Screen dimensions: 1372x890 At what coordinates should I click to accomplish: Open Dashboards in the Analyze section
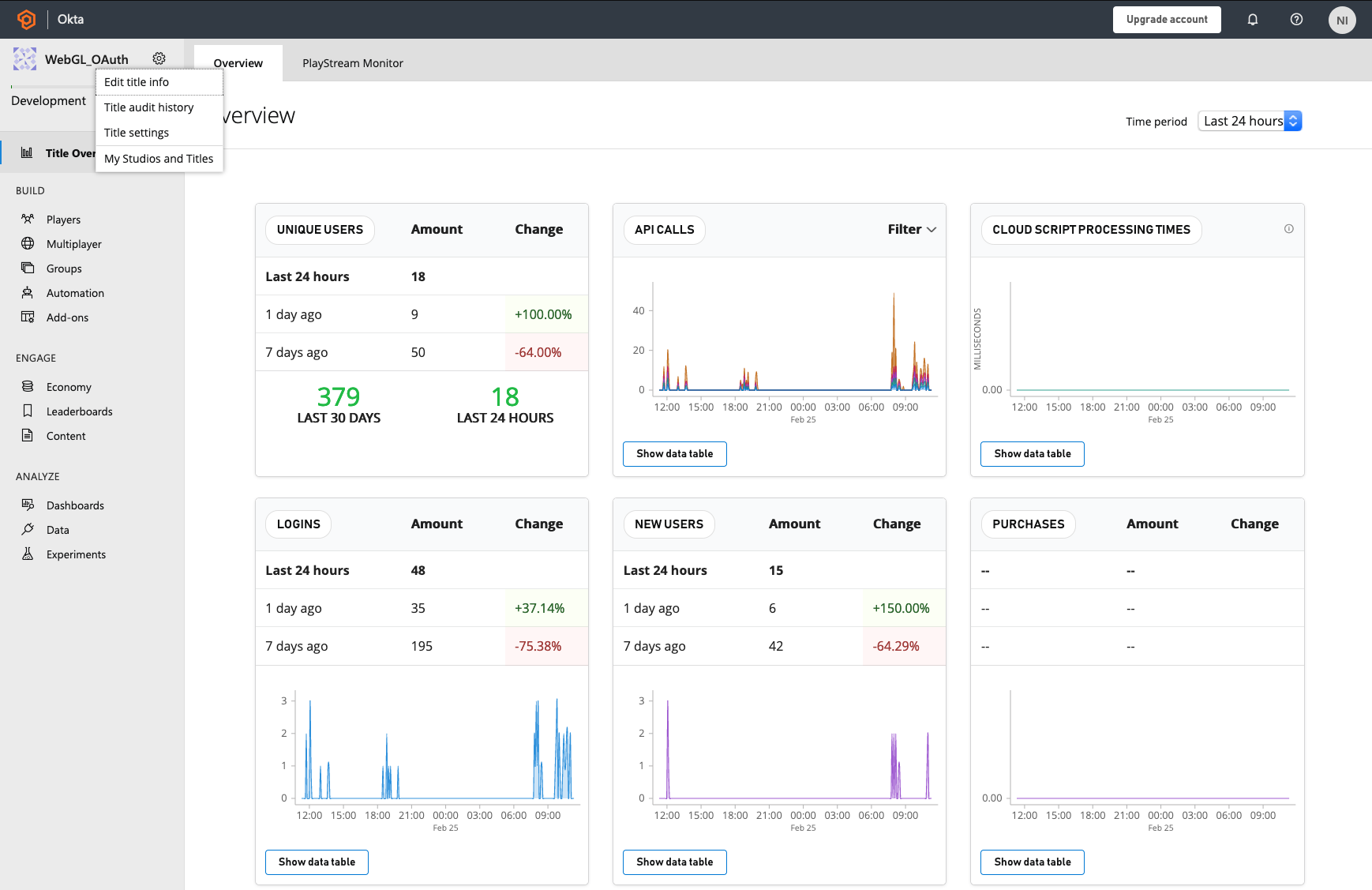(x=75, y=505)
